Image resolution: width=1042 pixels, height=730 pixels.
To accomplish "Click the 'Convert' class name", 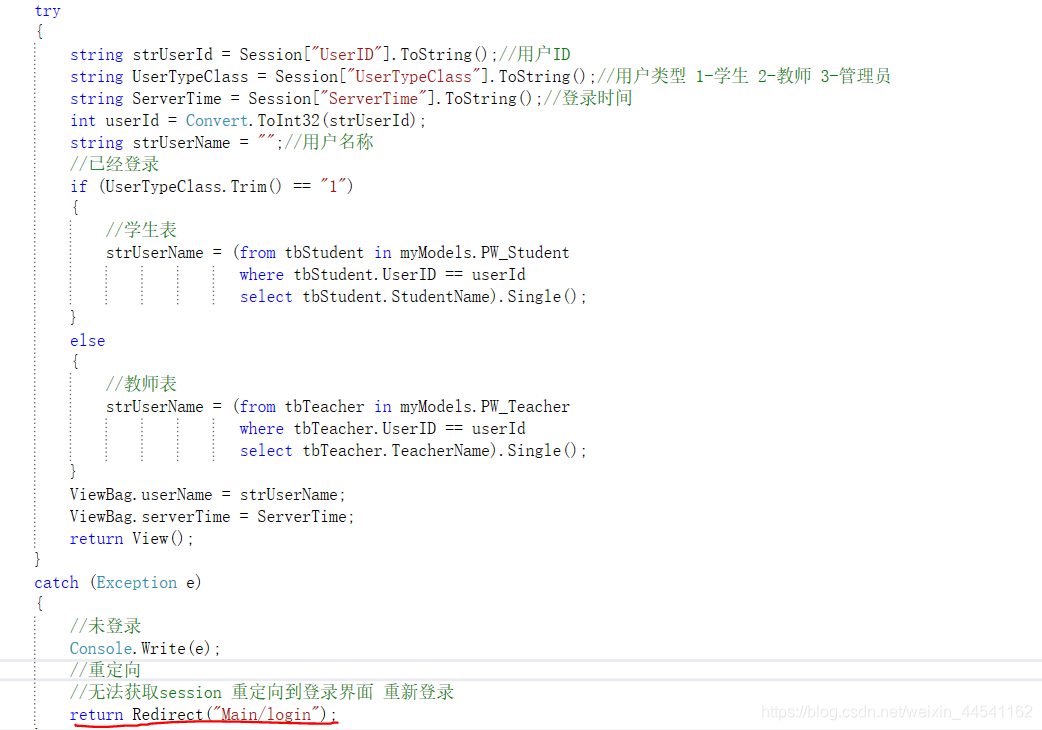I will [217, 120].
